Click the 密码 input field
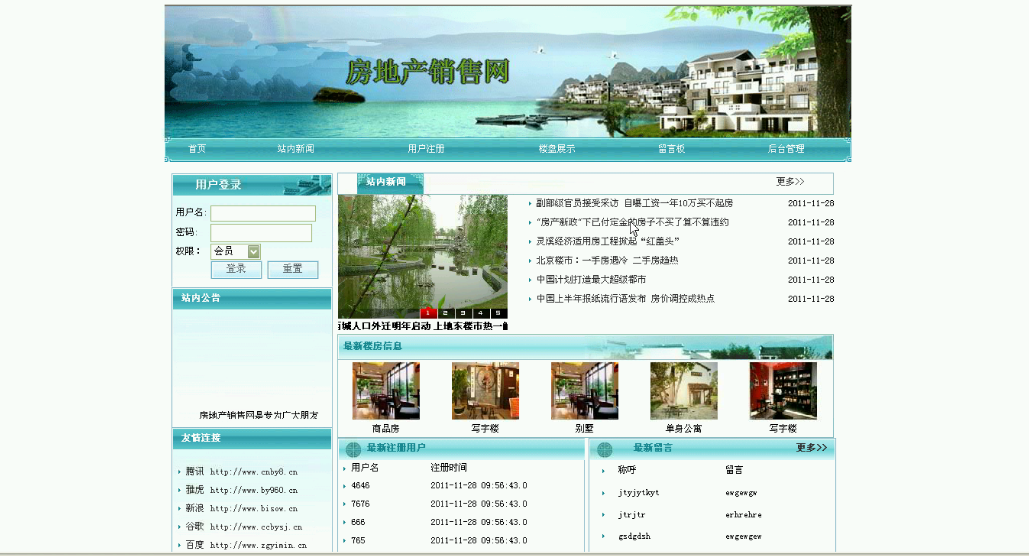The image size is (1029, 556). pos(261,233)
